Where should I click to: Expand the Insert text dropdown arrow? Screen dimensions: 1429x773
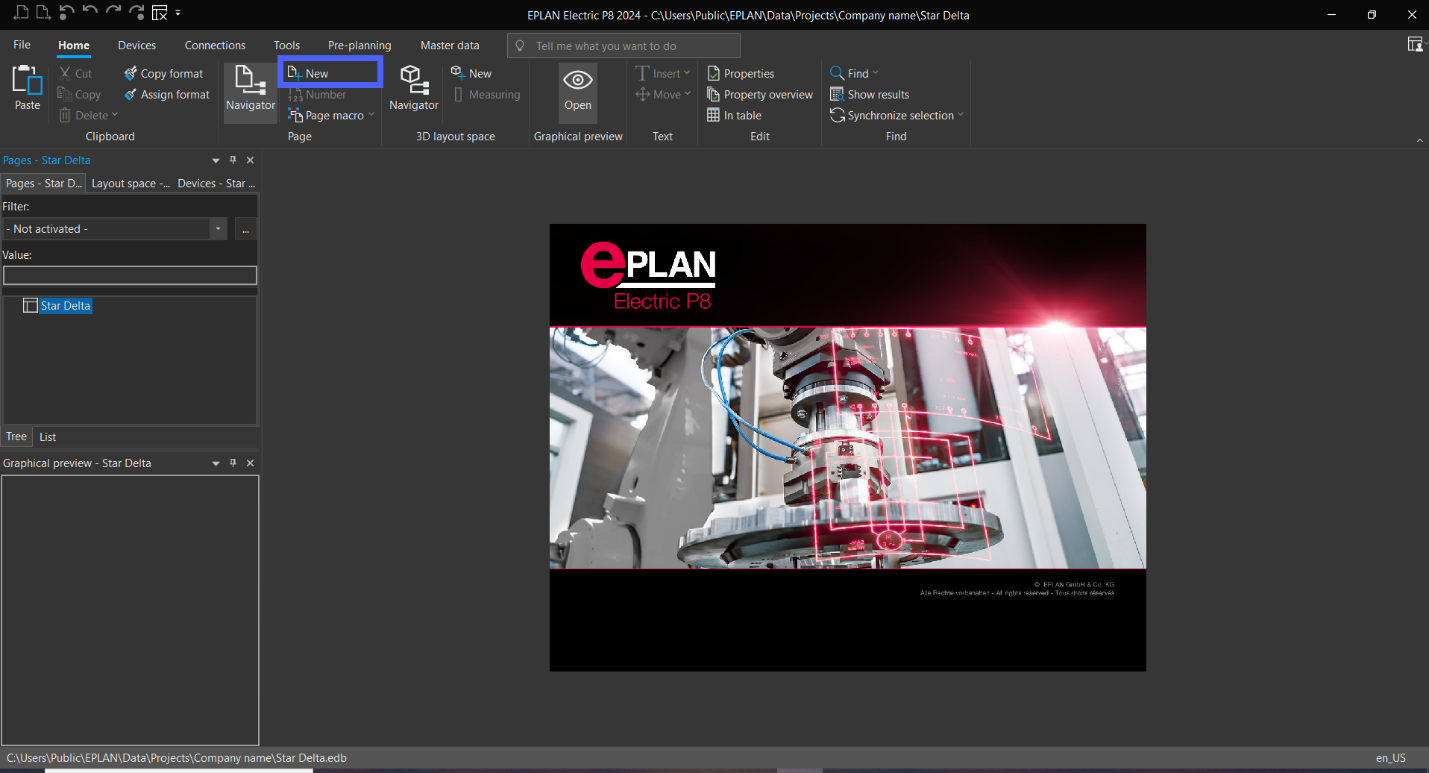pos(687,73)
